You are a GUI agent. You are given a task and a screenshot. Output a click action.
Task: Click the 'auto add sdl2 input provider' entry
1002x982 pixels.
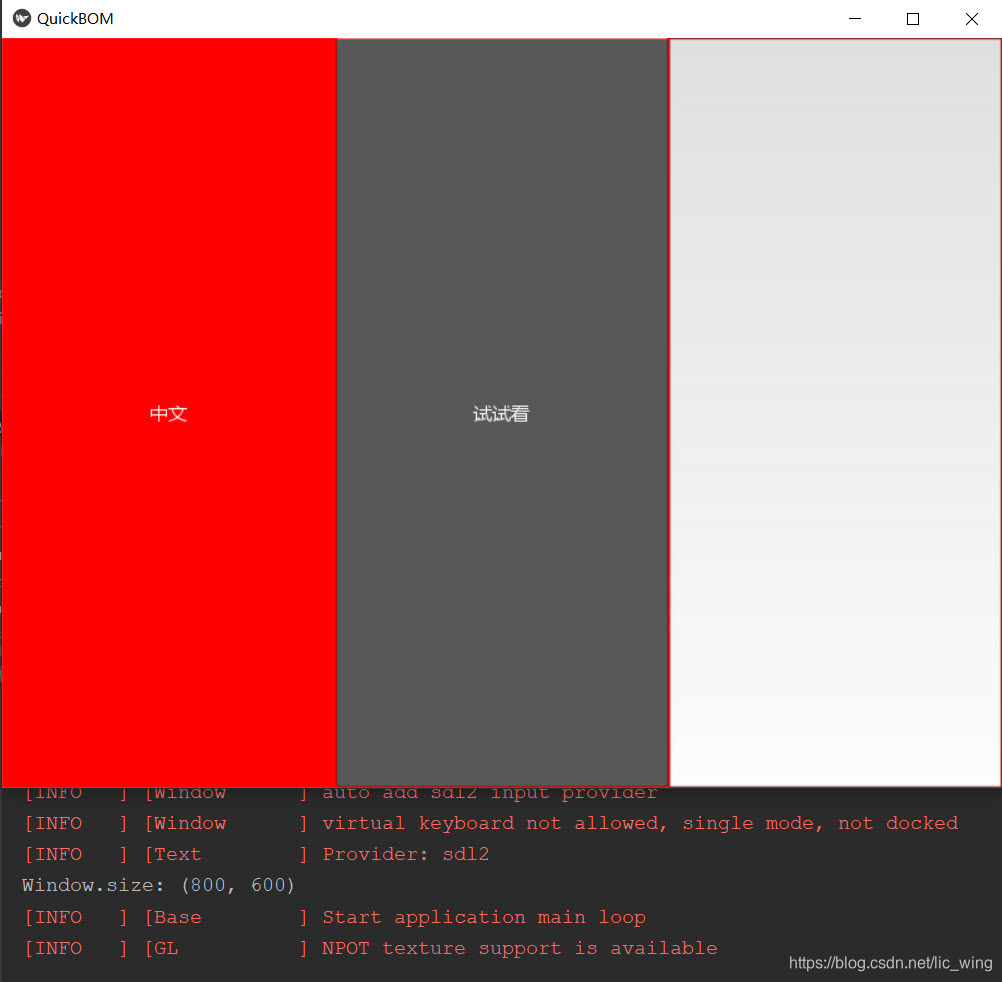coord(489,791)
